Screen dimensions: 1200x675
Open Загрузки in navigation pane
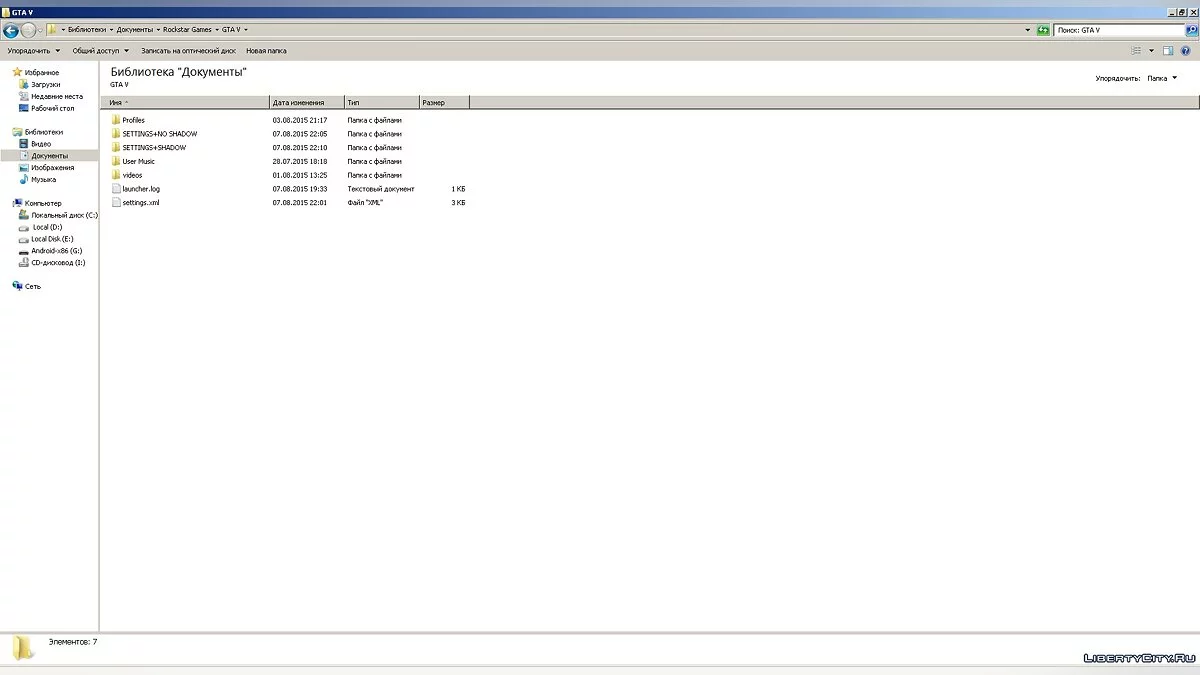pyautogui.click(x=45, y=85)
